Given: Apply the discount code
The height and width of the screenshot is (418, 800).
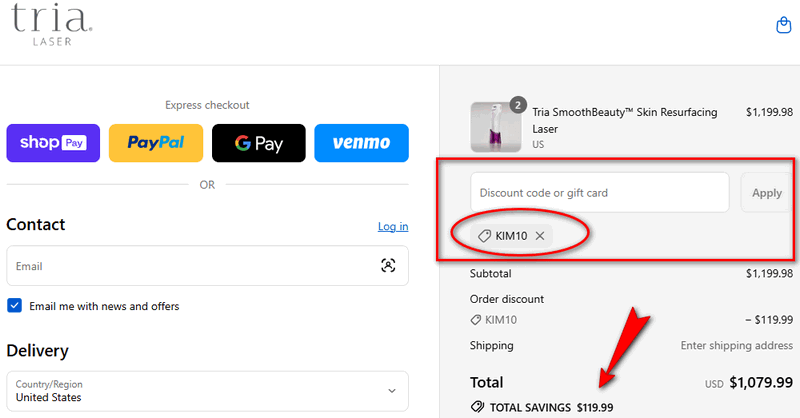Looking at the screenshot, I should click(x=766, y=193).
